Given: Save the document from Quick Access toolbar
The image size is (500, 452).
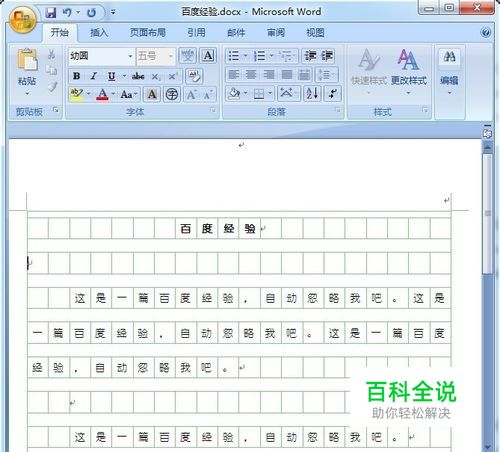Looking at the screenshot, I should click(x=51, y=13).
